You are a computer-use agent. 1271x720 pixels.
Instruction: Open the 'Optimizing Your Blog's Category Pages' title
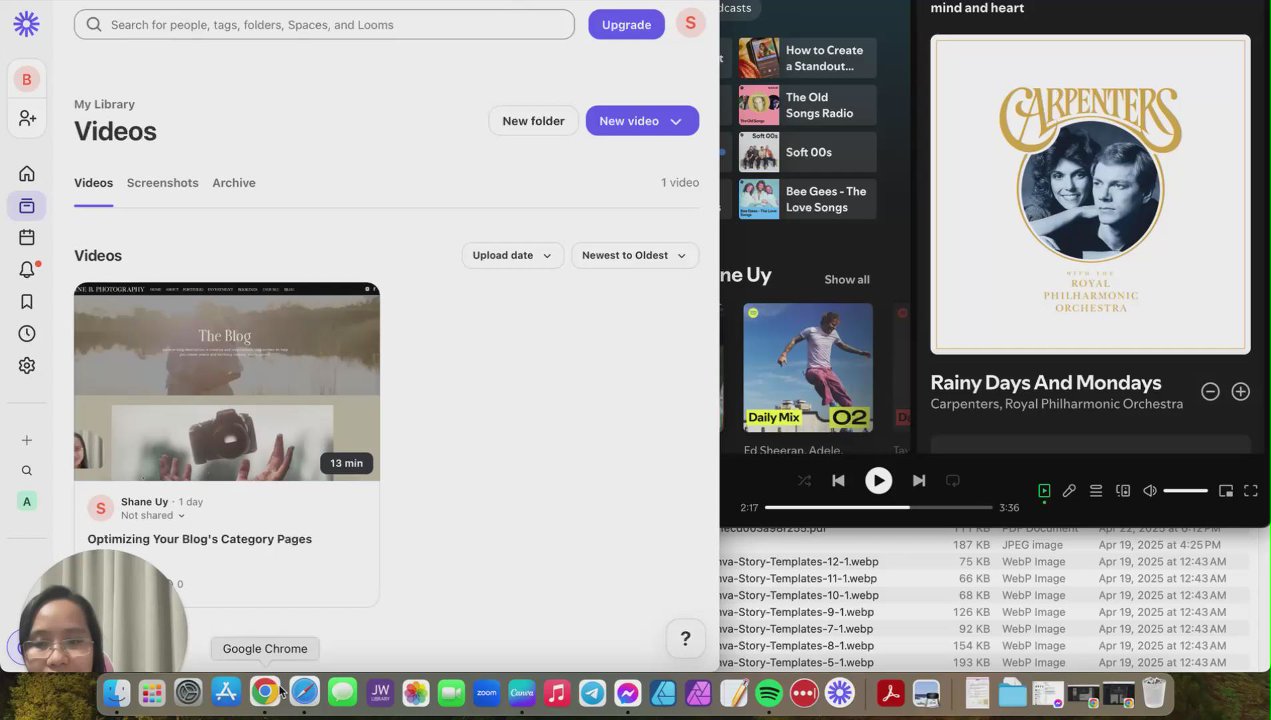pyautogui.click(x=199, y=539)
